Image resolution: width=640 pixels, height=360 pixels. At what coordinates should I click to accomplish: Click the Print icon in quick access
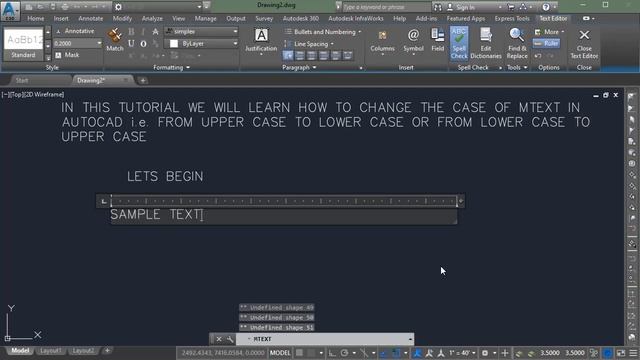[65, 7]
